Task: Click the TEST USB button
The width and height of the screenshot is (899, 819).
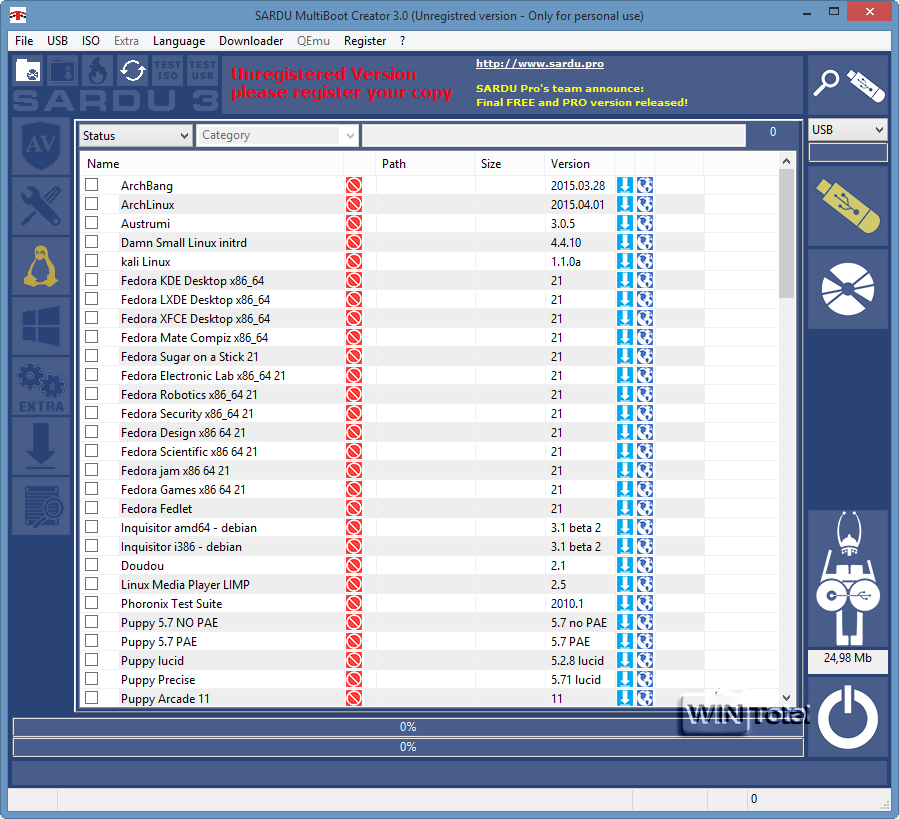Action: pos(202,71)
